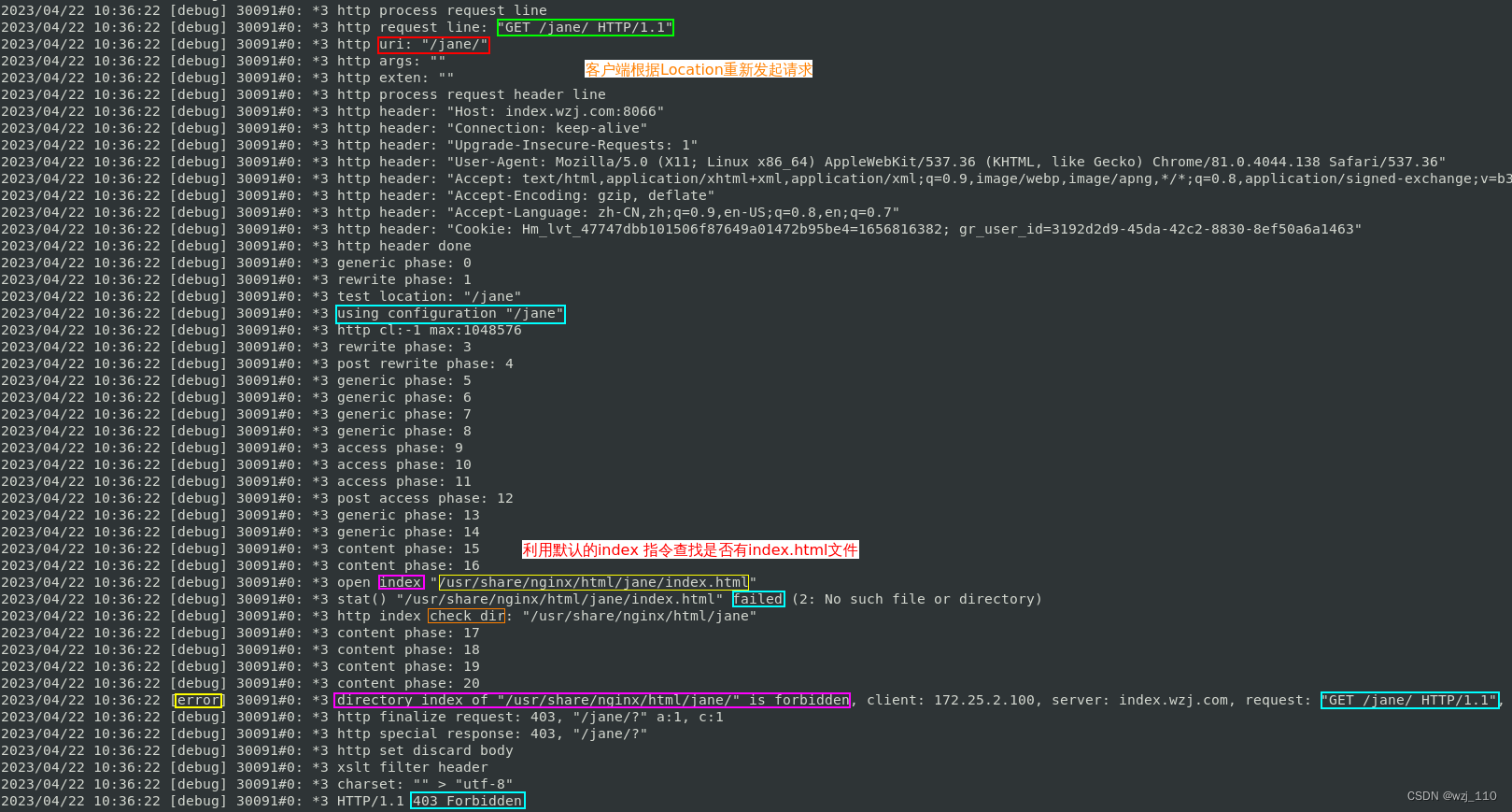The image size is (1512, 812).
Task: Click "(2: No such file or directory)" text
Action: (x=916, y=599)
